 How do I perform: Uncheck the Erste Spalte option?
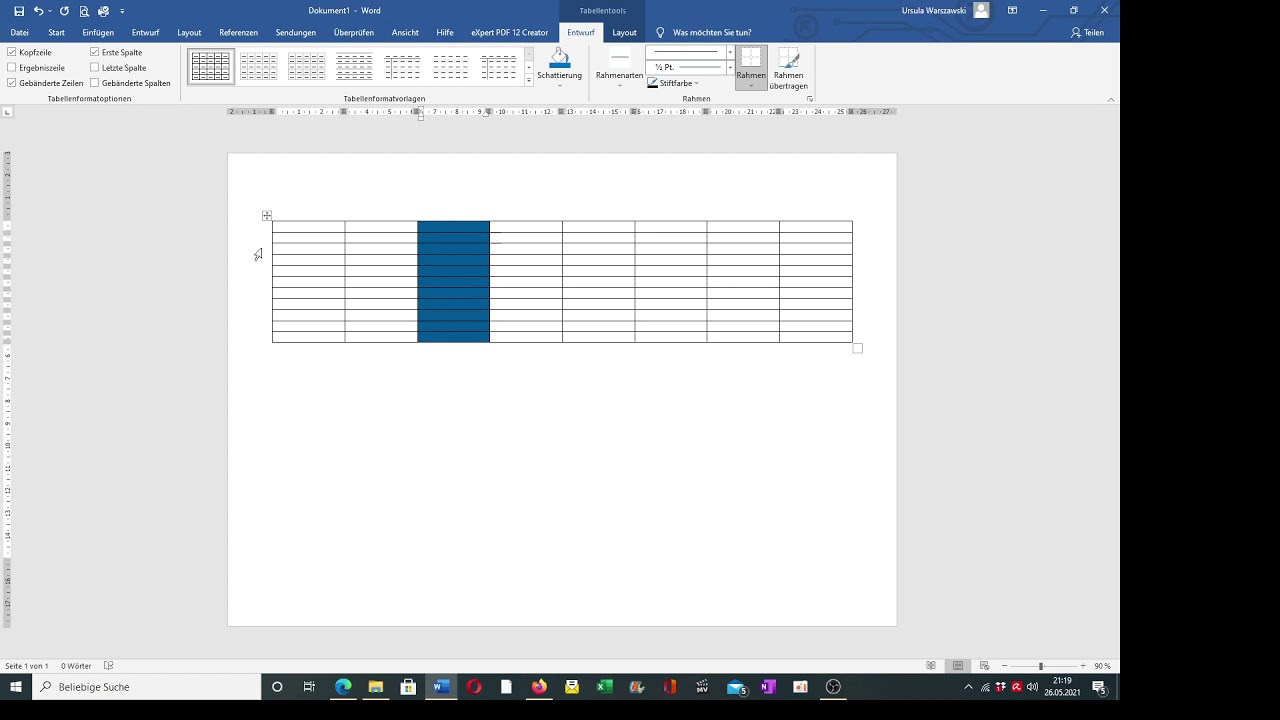(95, 52)
